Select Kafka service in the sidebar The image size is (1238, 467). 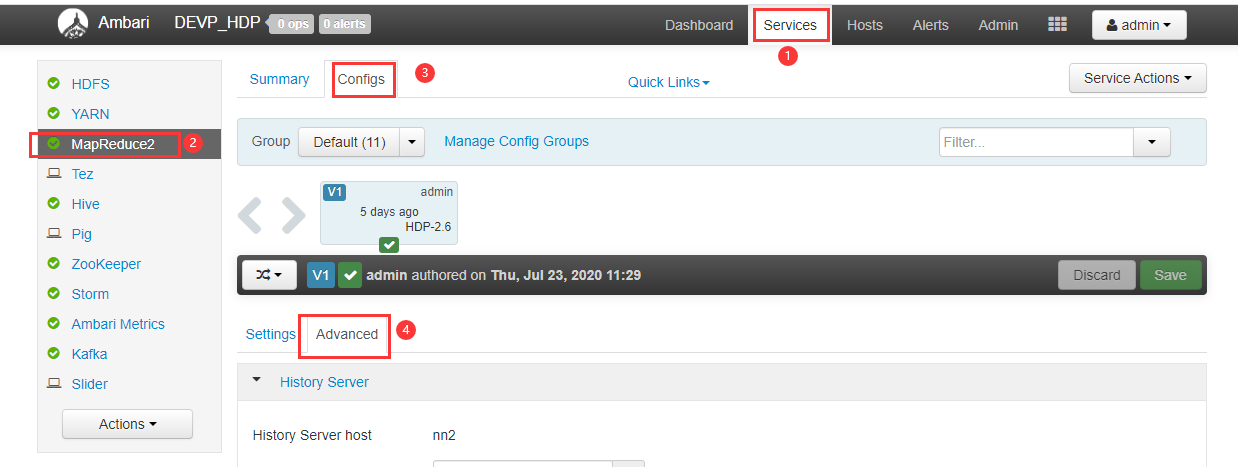(89, 354)
